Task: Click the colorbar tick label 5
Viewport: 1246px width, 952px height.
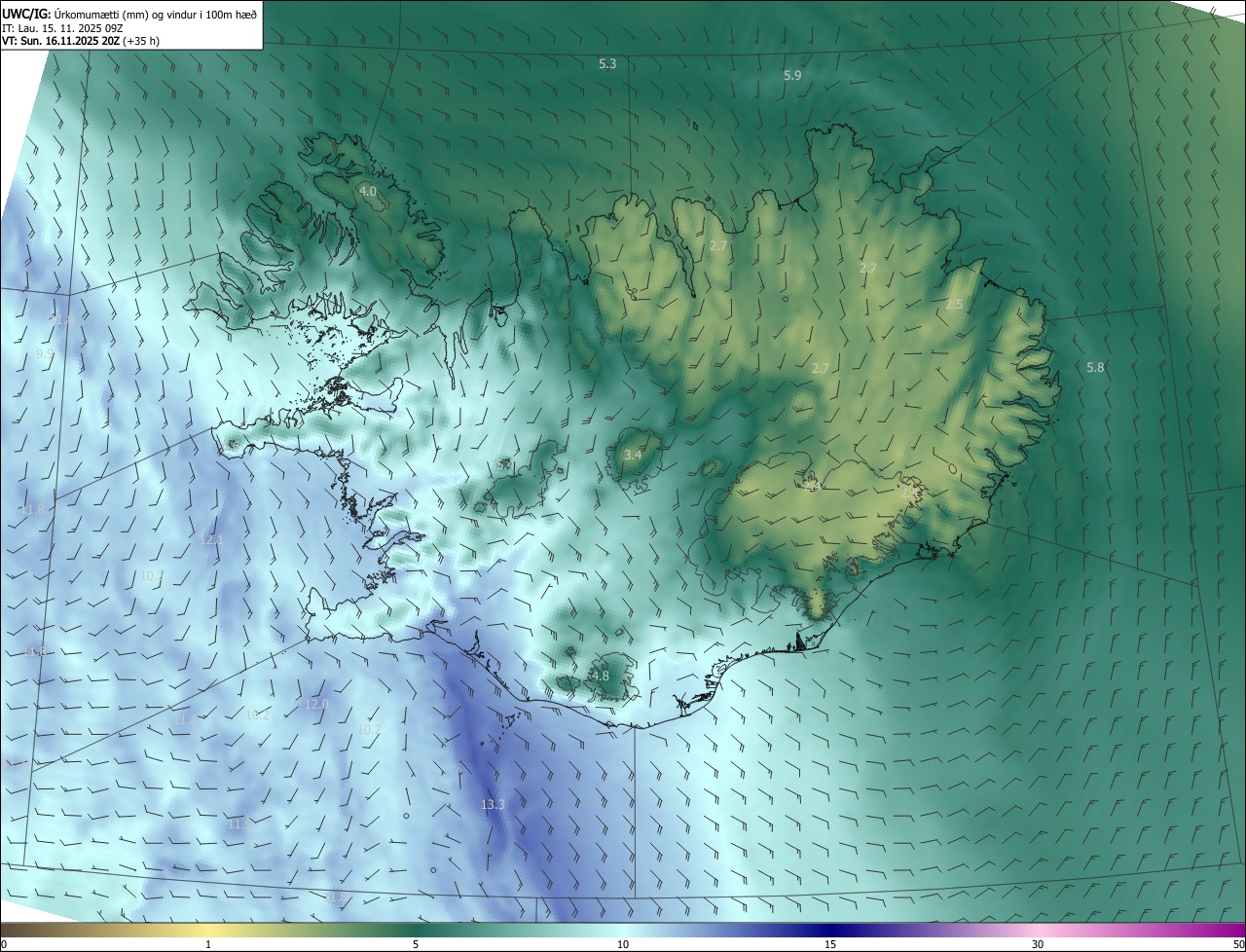Action: [416, 944]
